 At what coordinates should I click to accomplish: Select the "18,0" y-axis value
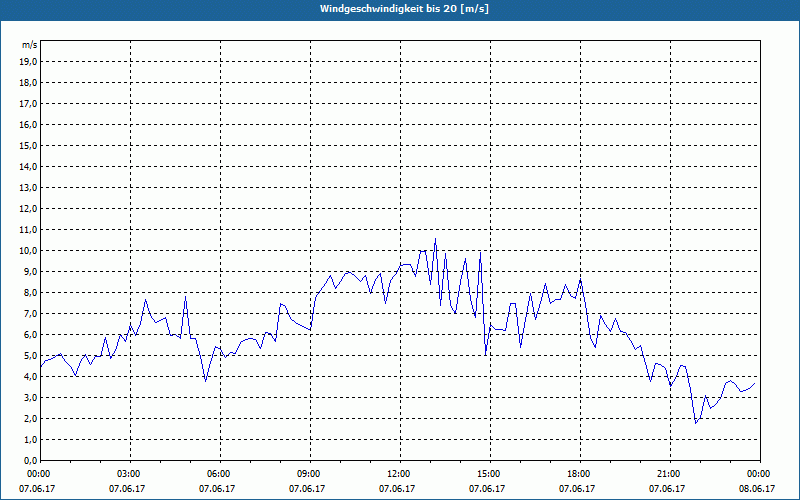point(28,83)
